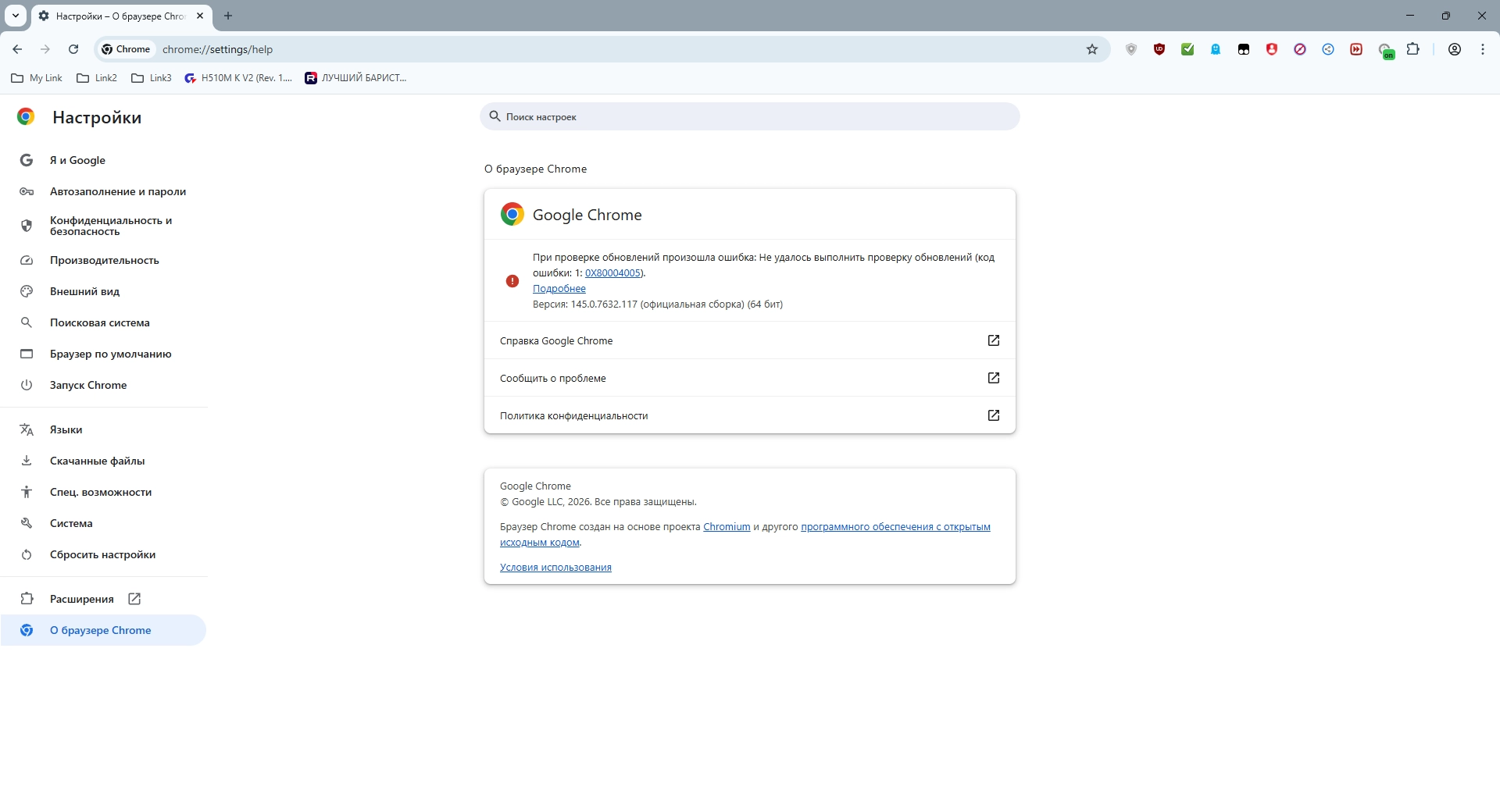
Task: Open the 'Link2' bookmarks folder
Action: tap(97, 78)
